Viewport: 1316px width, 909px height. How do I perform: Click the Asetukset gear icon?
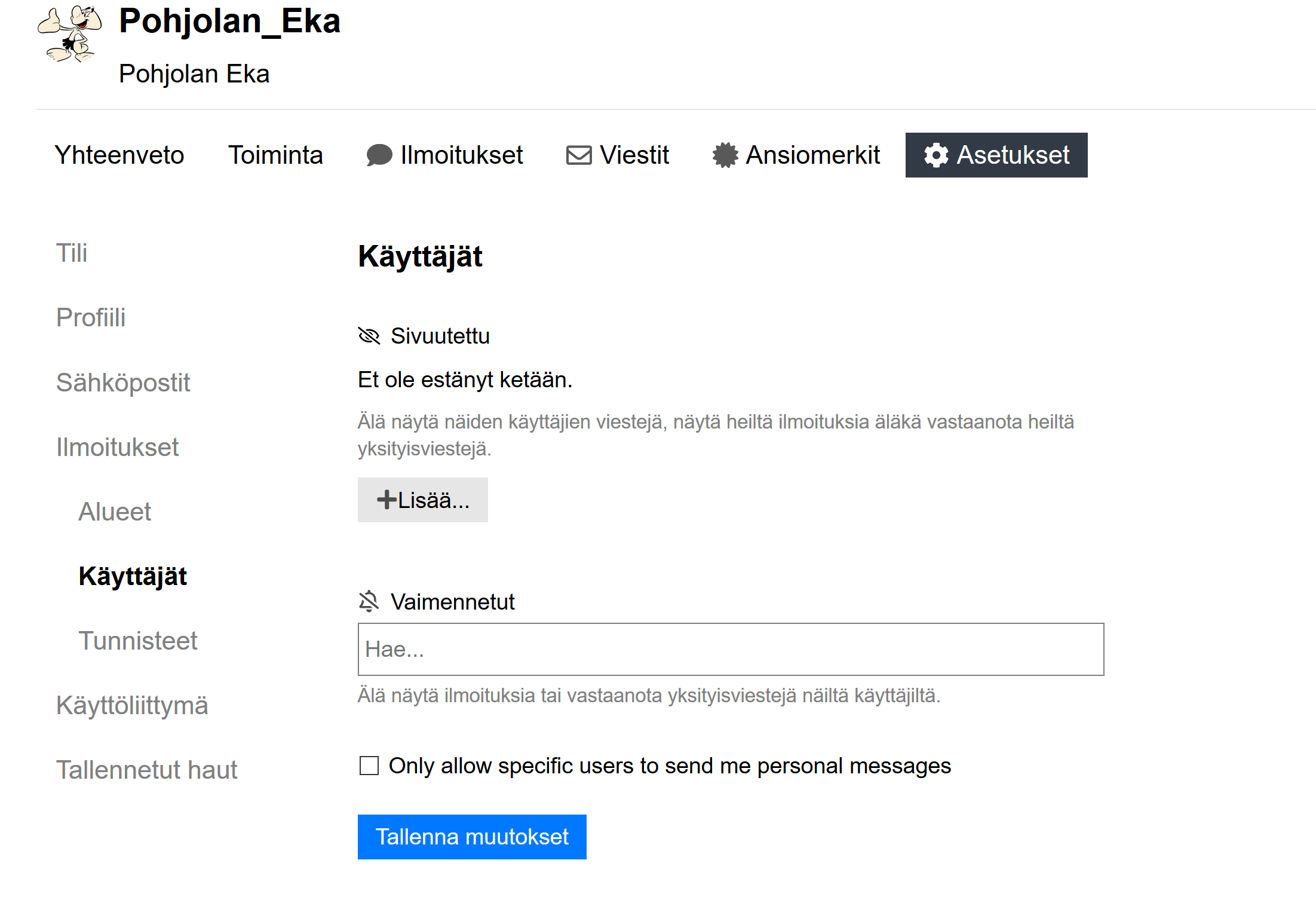[935, 155]
